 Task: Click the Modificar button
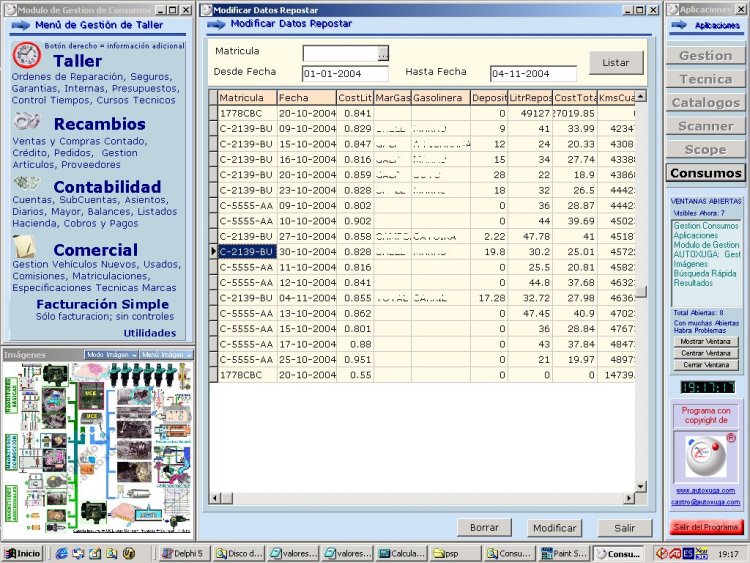coord(554,528)
